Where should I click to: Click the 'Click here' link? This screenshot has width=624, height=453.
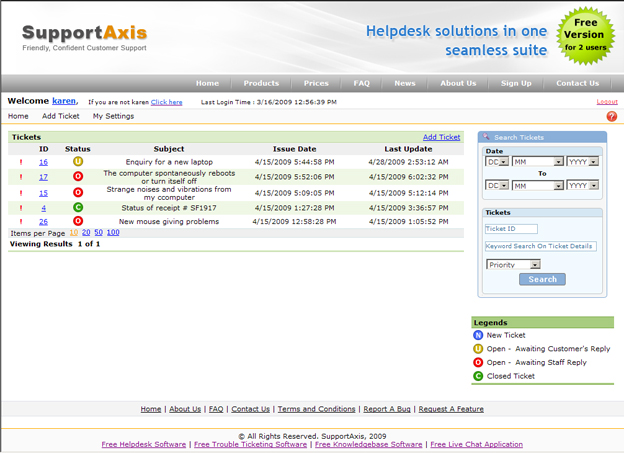click(166, 102)
